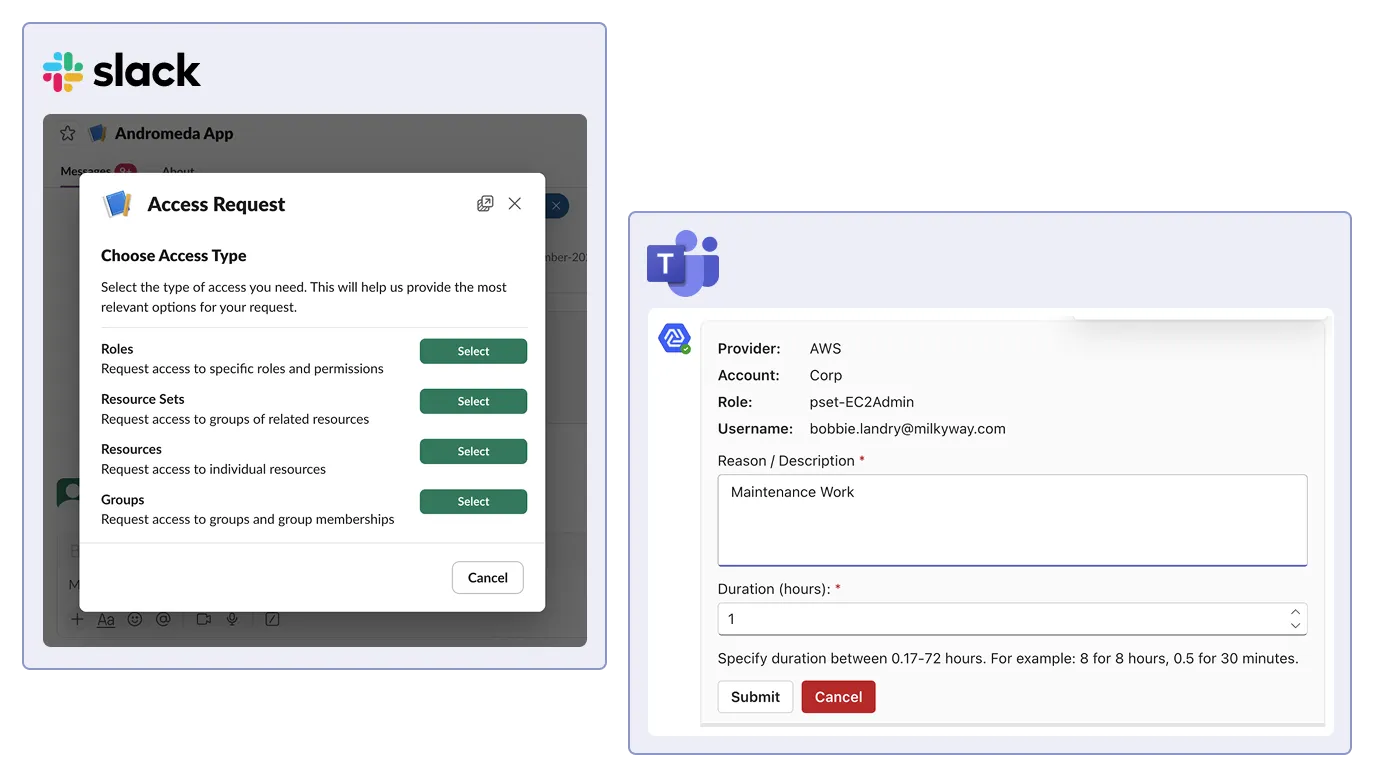The image size is (1374, 777).
Task: Open Access Request dialog in new window
Action: pos(485,204)
